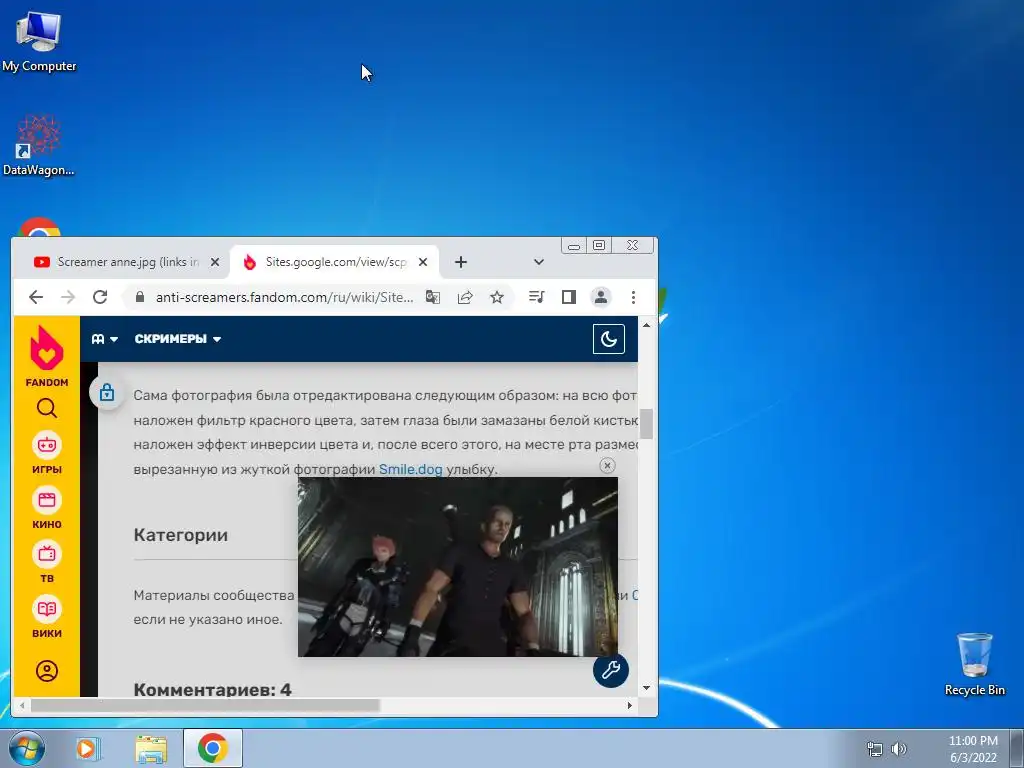1024x768 pixels.
Task: Click the Windows Start button
Action: coord(27,748)
